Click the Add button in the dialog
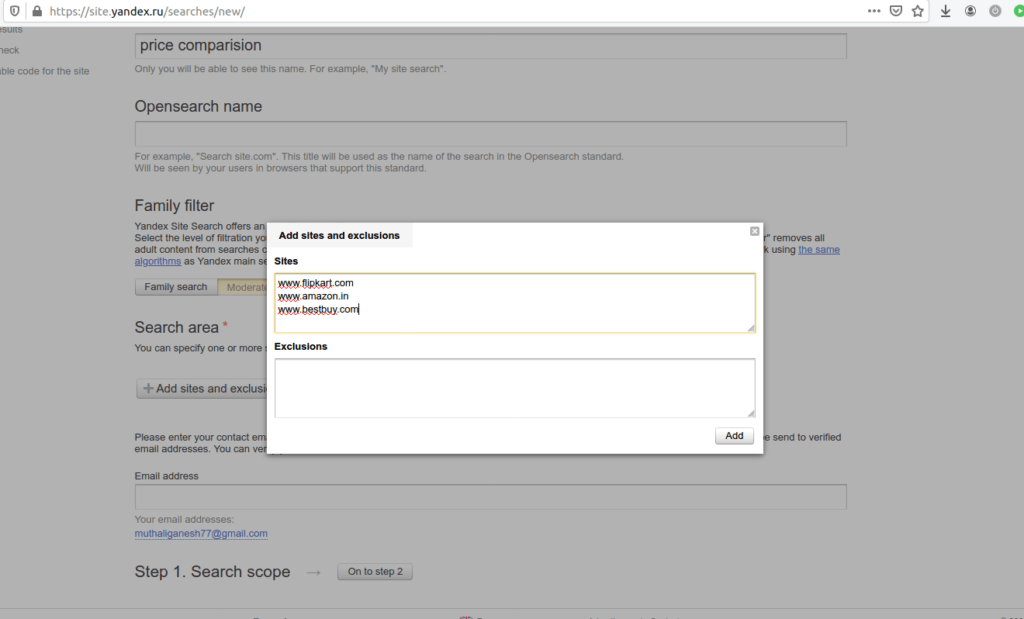This screenshot has width=1024, height=619. (734, 435)
